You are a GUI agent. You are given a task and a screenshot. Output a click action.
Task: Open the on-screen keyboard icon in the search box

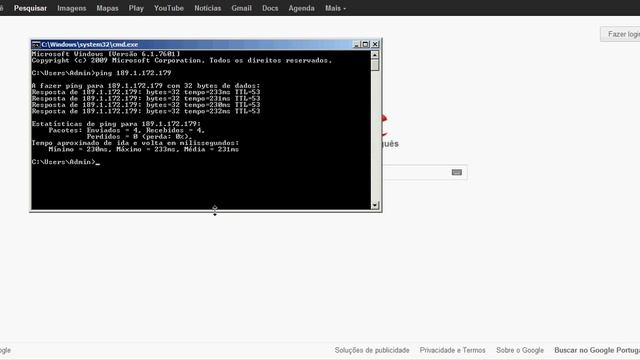(457, 172)
